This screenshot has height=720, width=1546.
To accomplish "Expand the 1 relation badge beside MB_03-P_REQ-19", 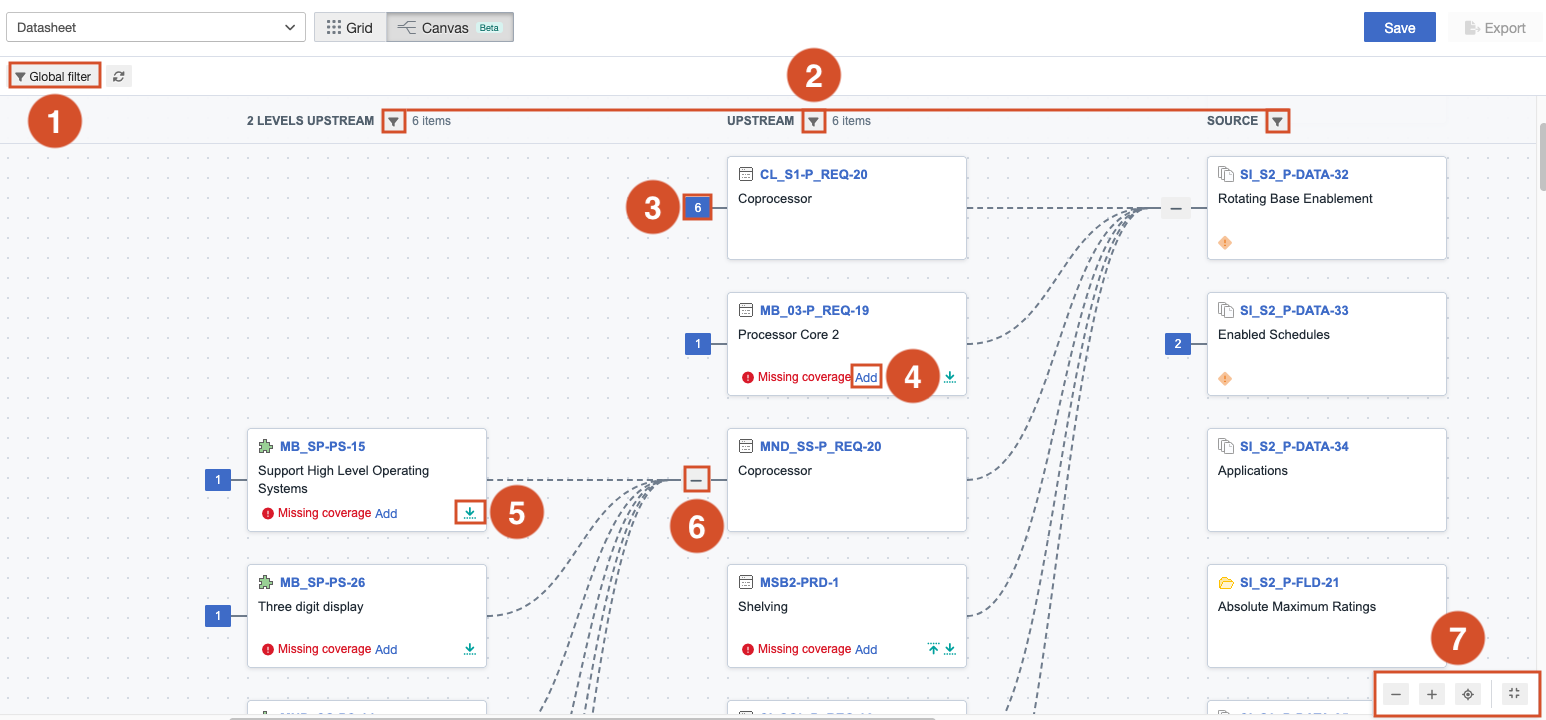I will point(697,344).
